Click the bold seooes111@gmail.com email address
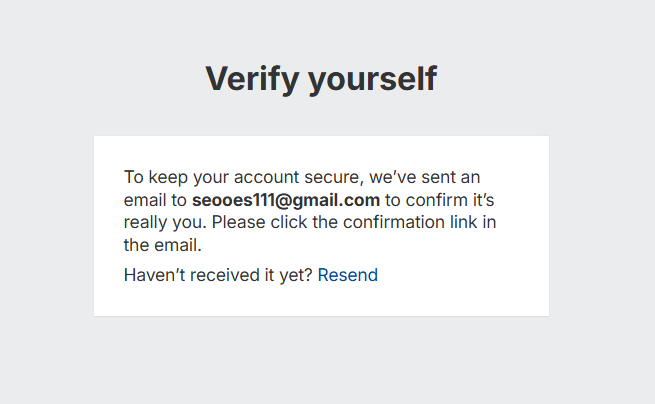655x404 pixels. (286, 200)
